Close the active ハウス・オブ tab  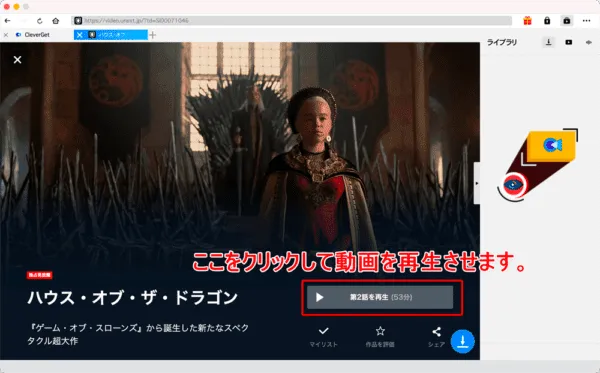[79, 35]
